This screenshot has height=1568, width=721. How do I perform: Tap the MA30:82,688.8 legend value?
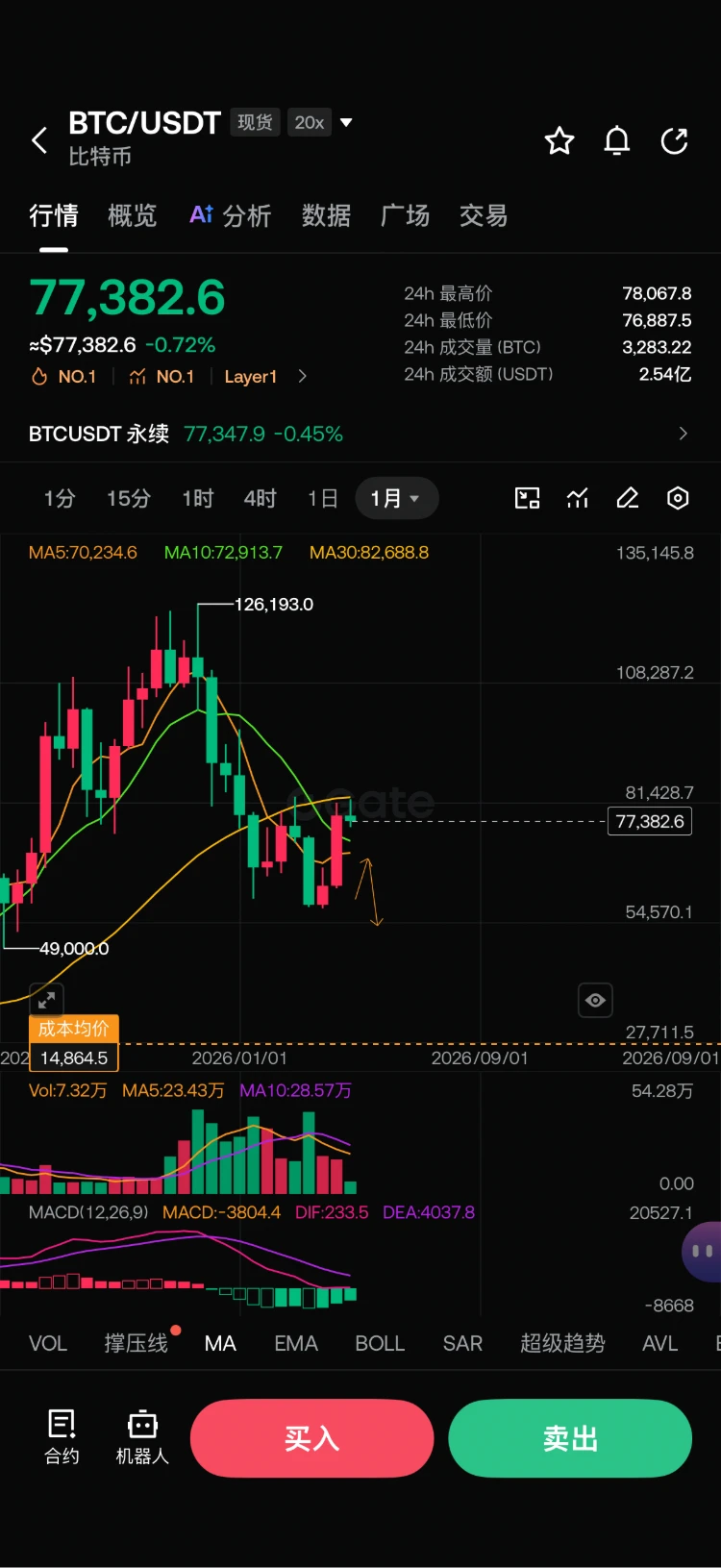click(x=369, y=553)
